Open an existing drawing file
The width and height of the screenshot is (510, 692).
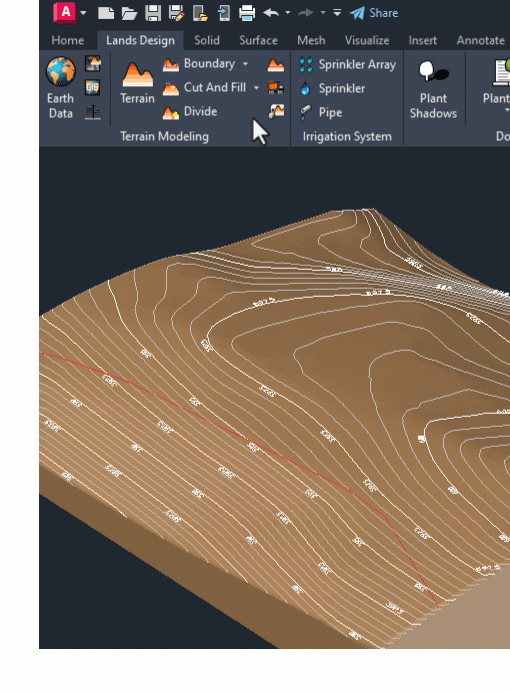click(129, 13)
